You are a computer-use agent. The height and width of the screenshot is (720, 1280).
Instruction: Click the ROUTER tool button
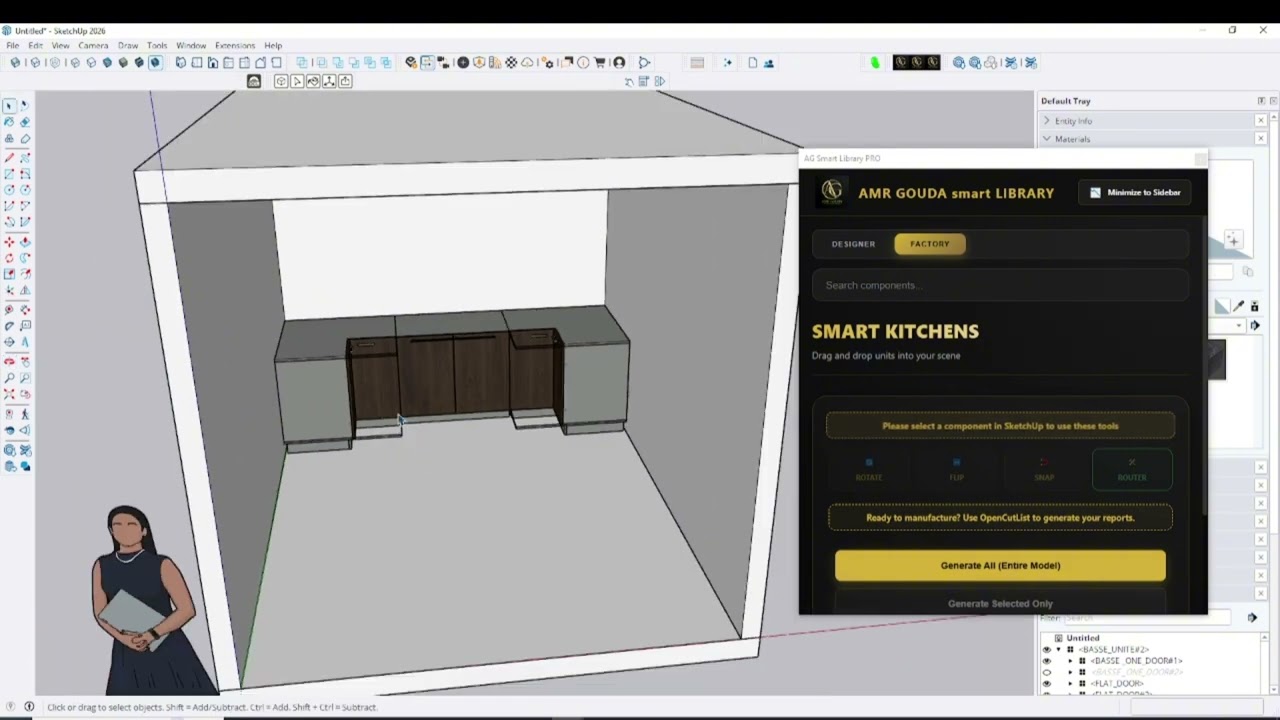[x=1132, y=469]
